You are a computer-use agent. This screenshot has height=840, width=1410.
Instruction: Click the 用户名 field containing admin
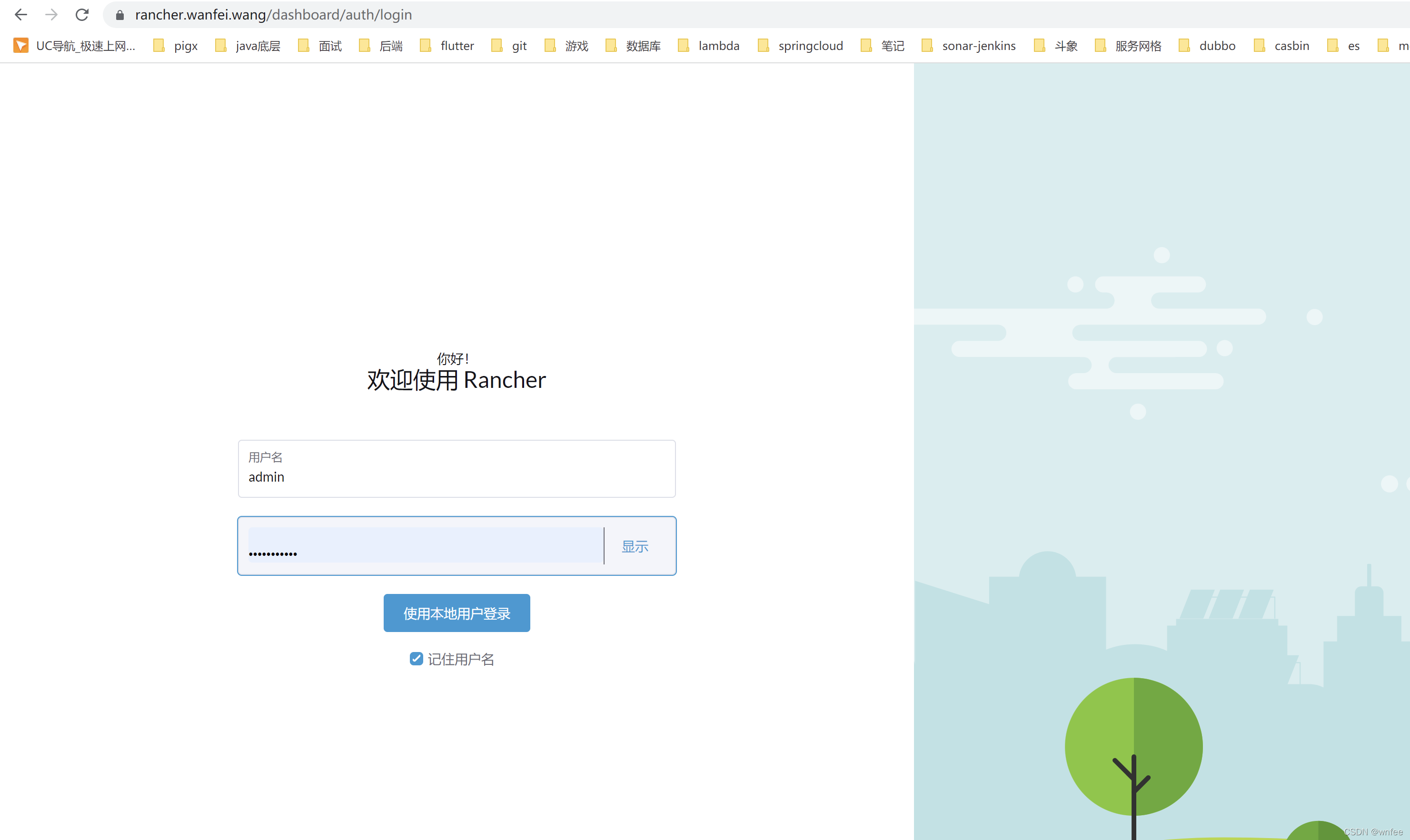(x=457, y=469)
